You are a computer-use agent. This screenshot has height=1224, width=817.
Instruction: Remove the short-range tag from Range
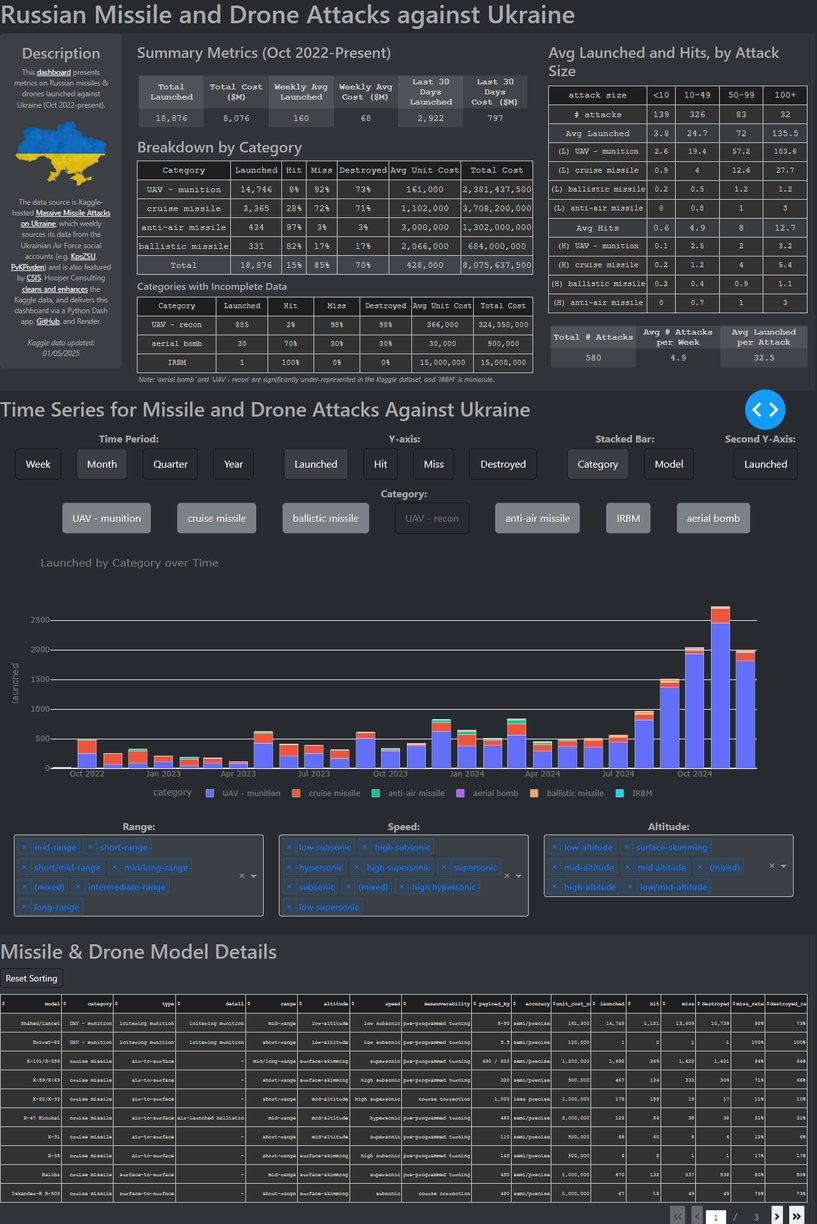coord(91,847)
